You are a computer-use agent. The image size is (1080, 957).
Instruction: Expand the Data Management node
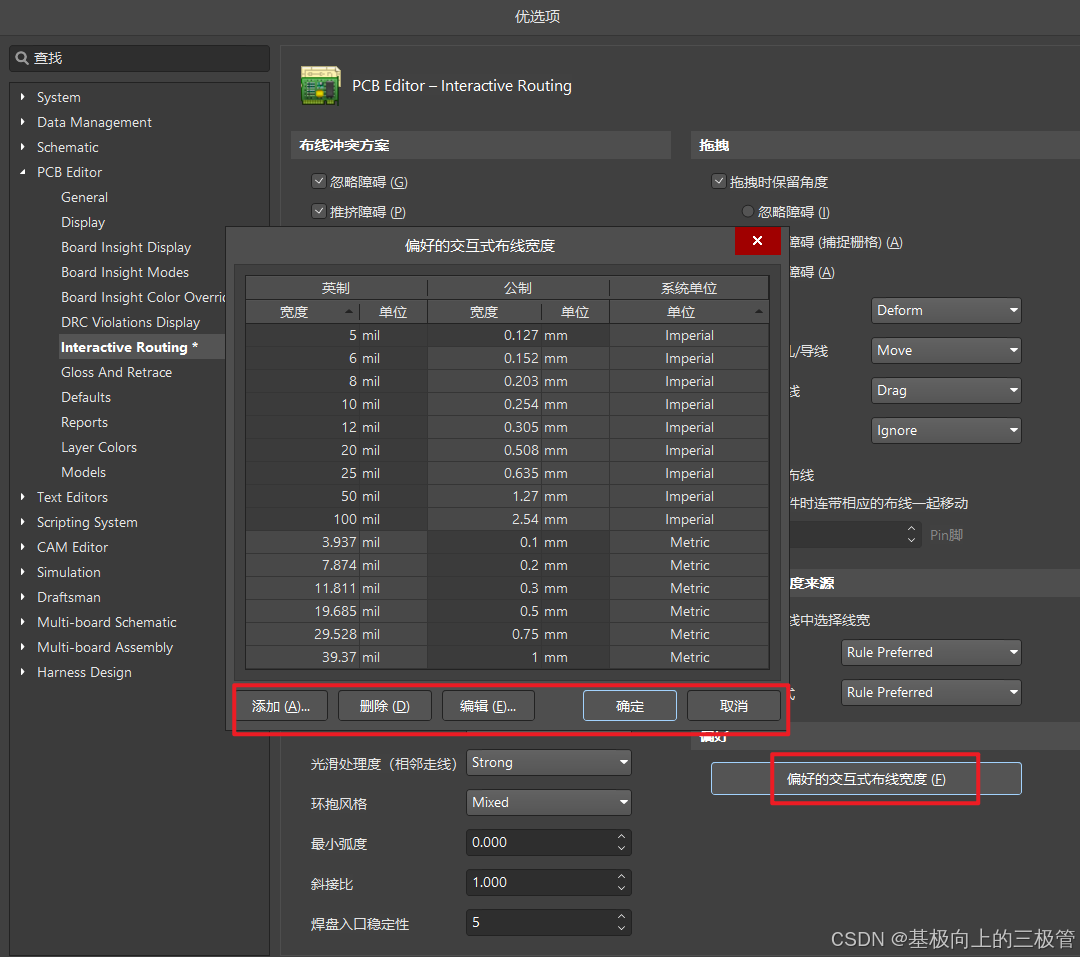(x=23, y=122)
